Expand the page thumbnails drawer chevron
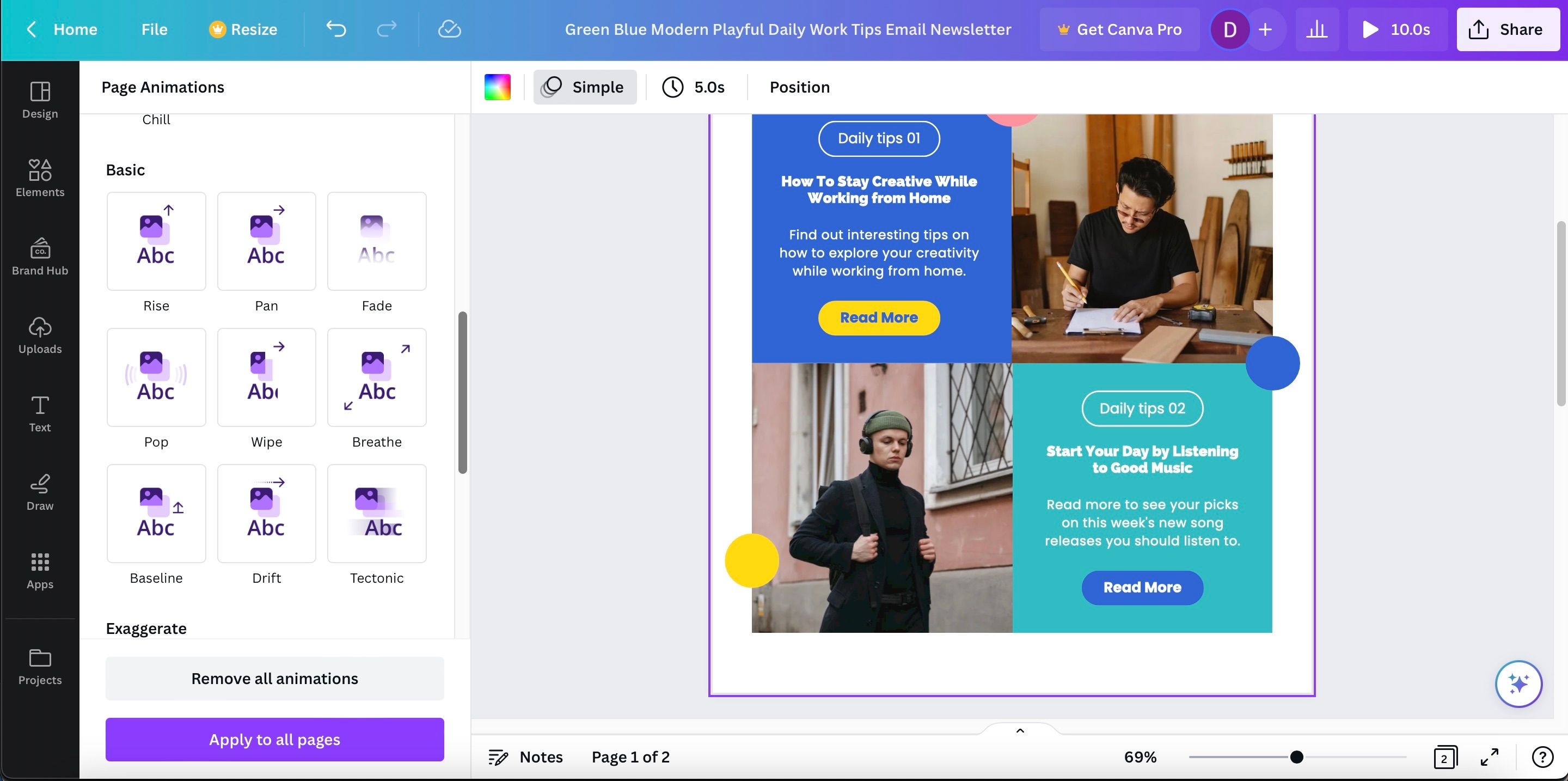This screenshot has height=781, width=1568. [x=1020, y=730]
